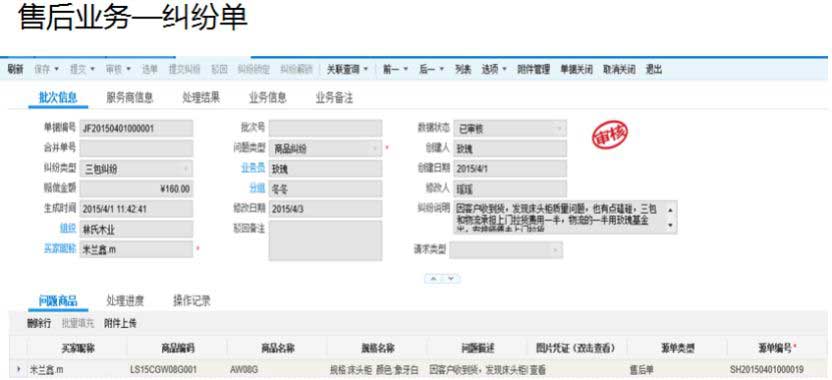Click the 批量填充 button

pos(77,323)
